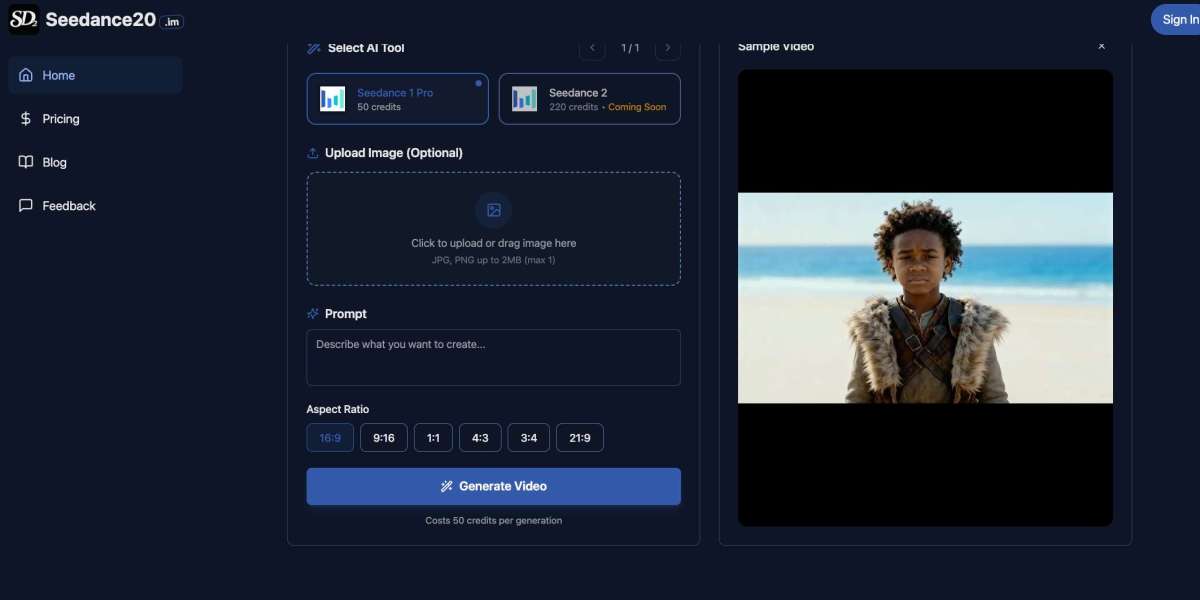This screenshot has height=600, width=1200.
Task: Click the Blog book icon
Action: [26, 162]
